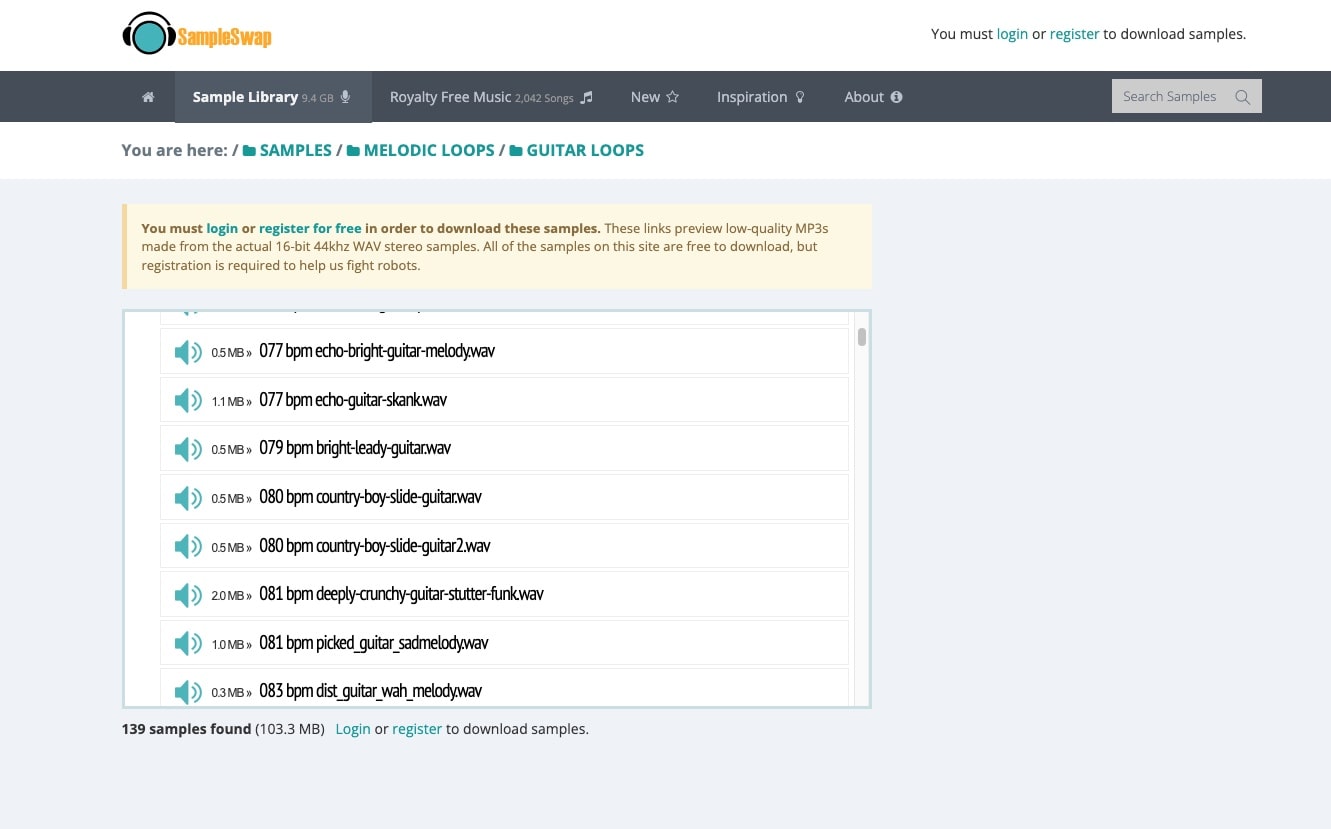Click speaker icon for 077 bpm echo-guitar-skank.wav

(x=188, y=401)
